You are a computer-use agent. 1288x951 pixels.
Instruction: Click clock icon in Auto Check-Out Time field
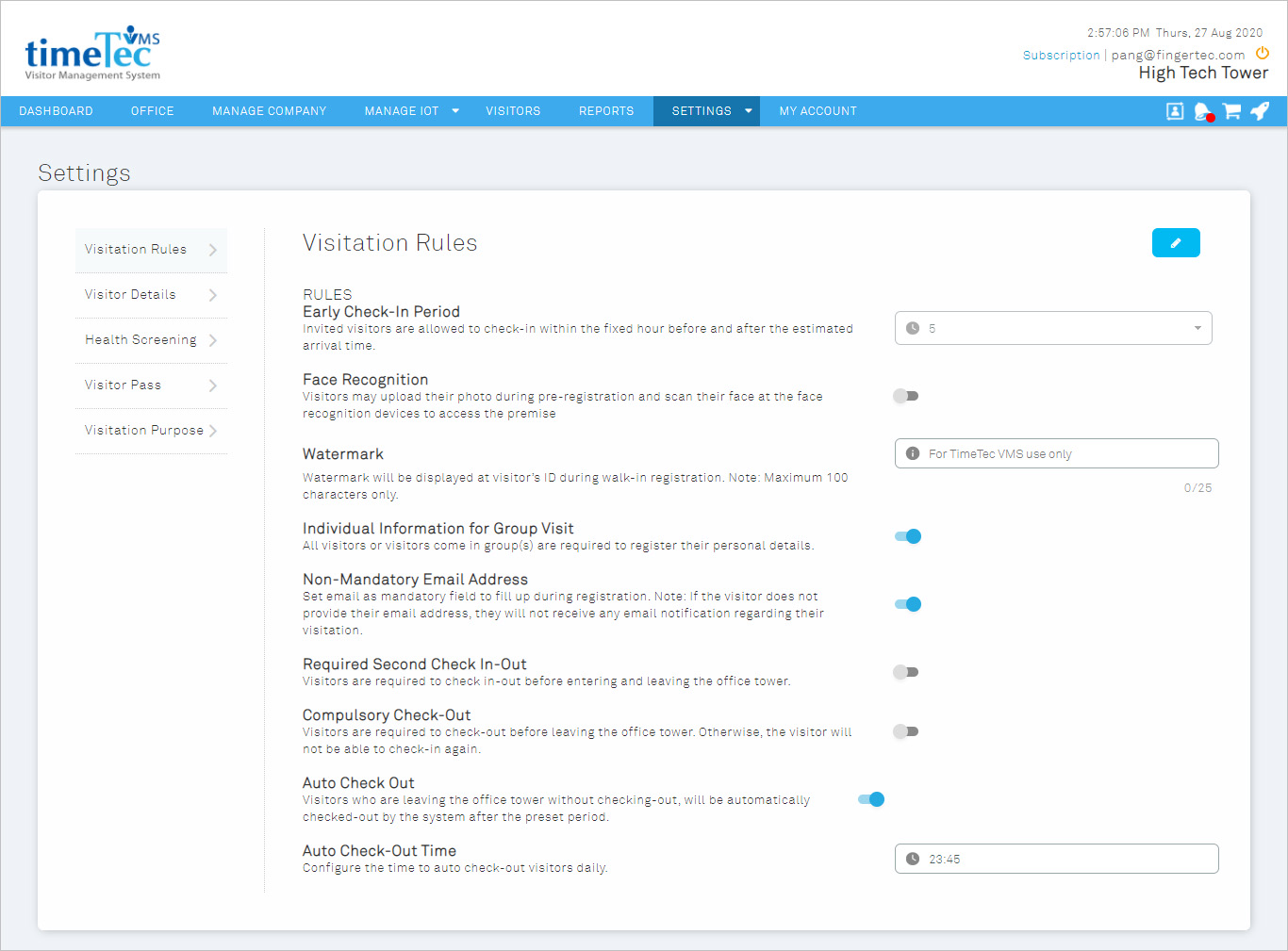(913, 859)
